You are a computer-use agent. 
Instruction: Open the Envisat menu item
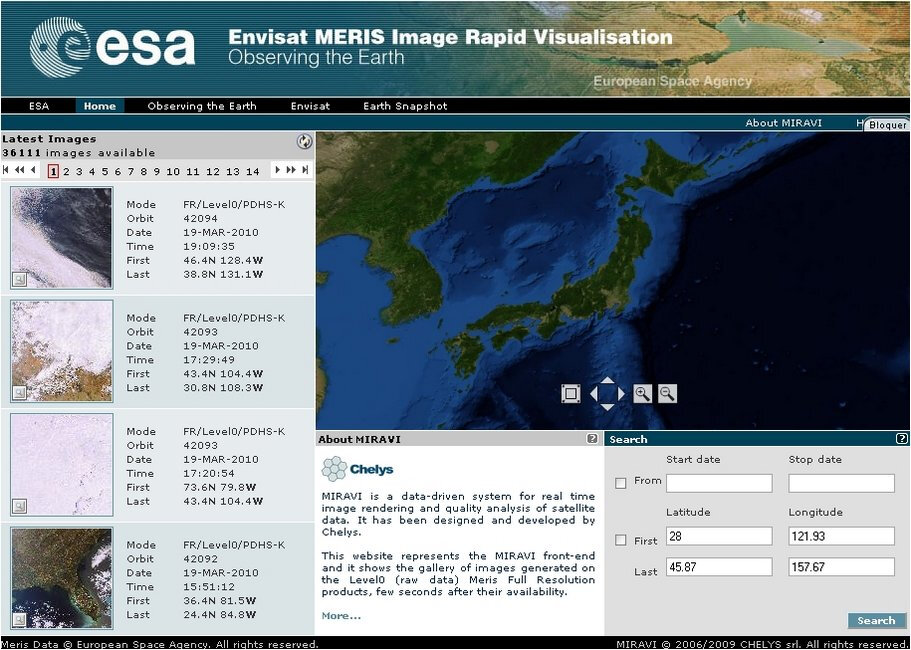(x=310, y=106)
